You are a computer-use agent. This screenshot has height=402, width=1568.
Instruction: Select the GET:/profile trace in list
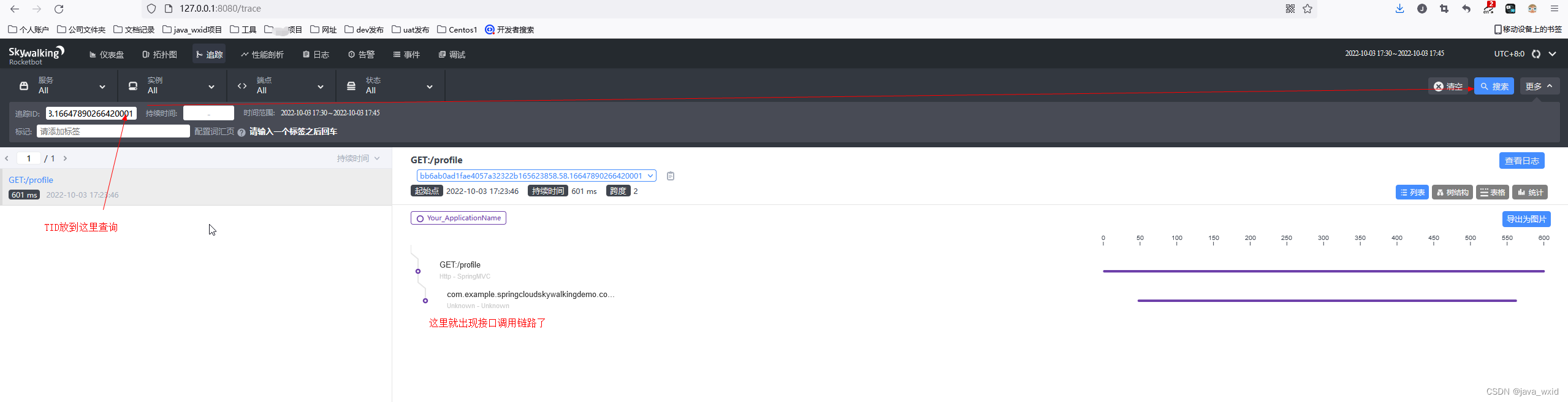pos(196,187)
